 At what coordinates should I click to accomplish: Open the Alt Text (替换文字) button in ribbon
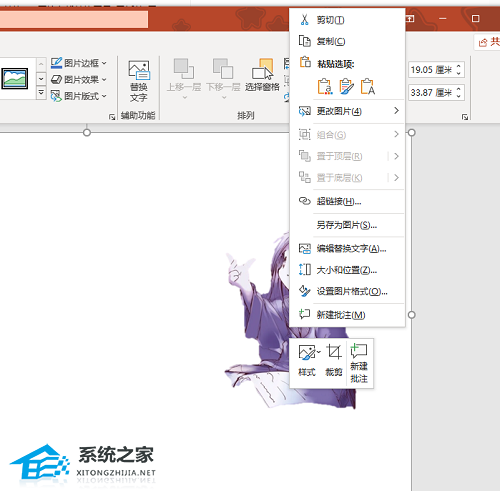click(139, 81)
